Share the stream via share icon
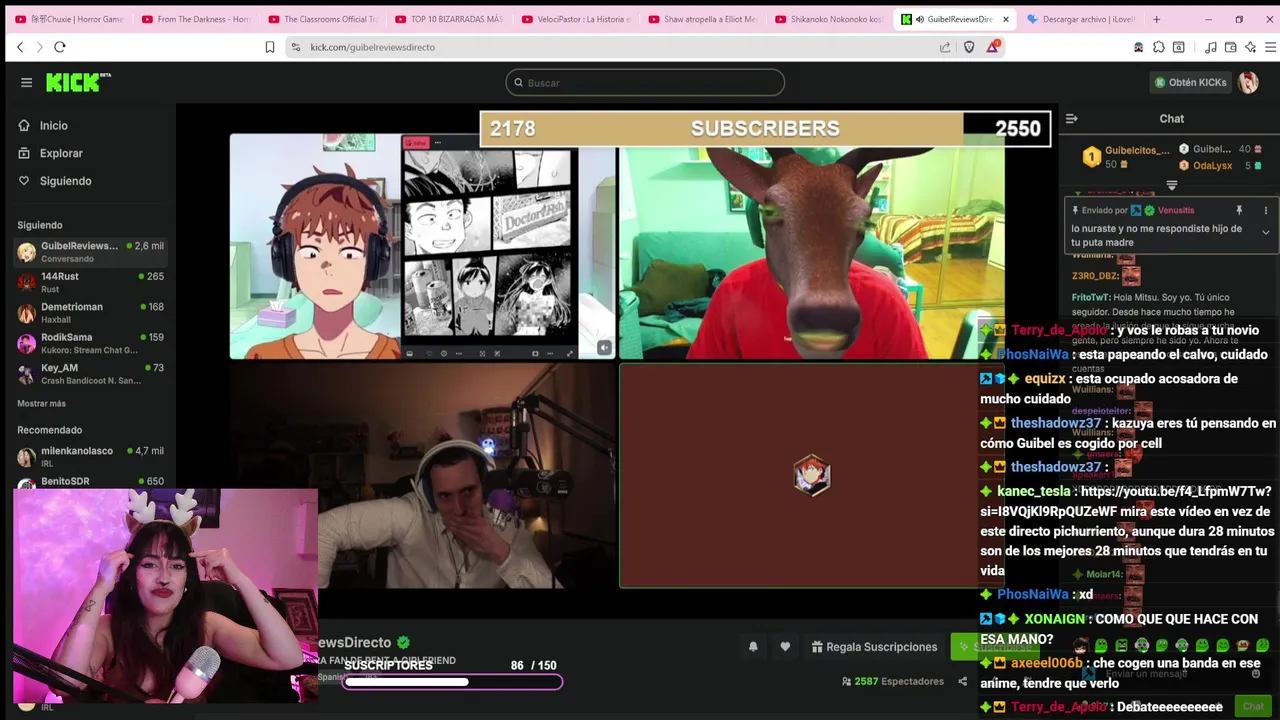Image resolution: width=1280 pixels, height=720 pixels. (x=962, y=682)
